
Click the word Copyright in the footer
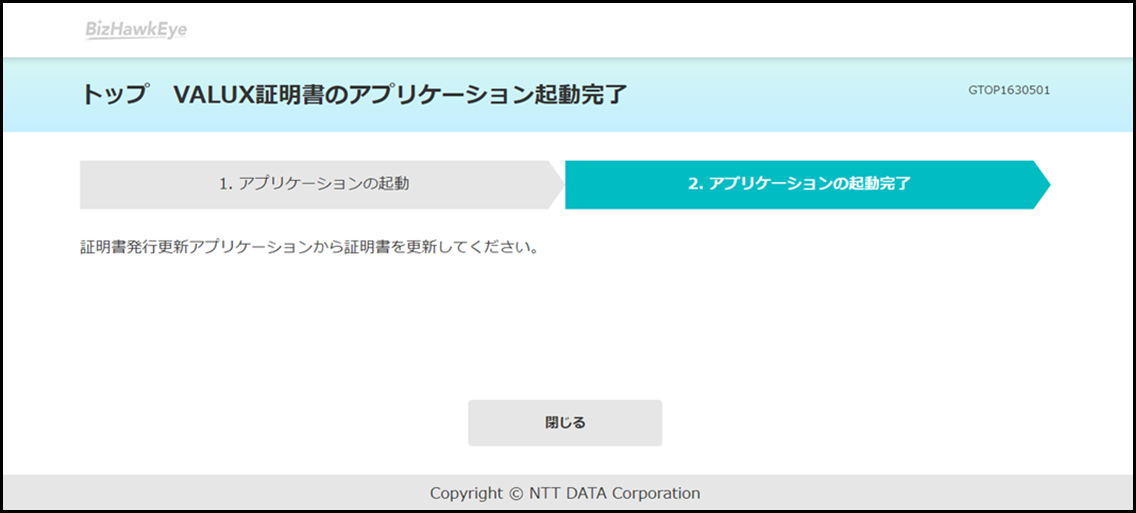(466, 494)
